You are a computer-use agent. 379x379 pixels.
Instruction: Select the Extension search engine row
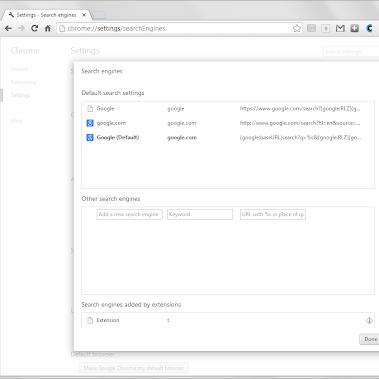click(228, 320)
